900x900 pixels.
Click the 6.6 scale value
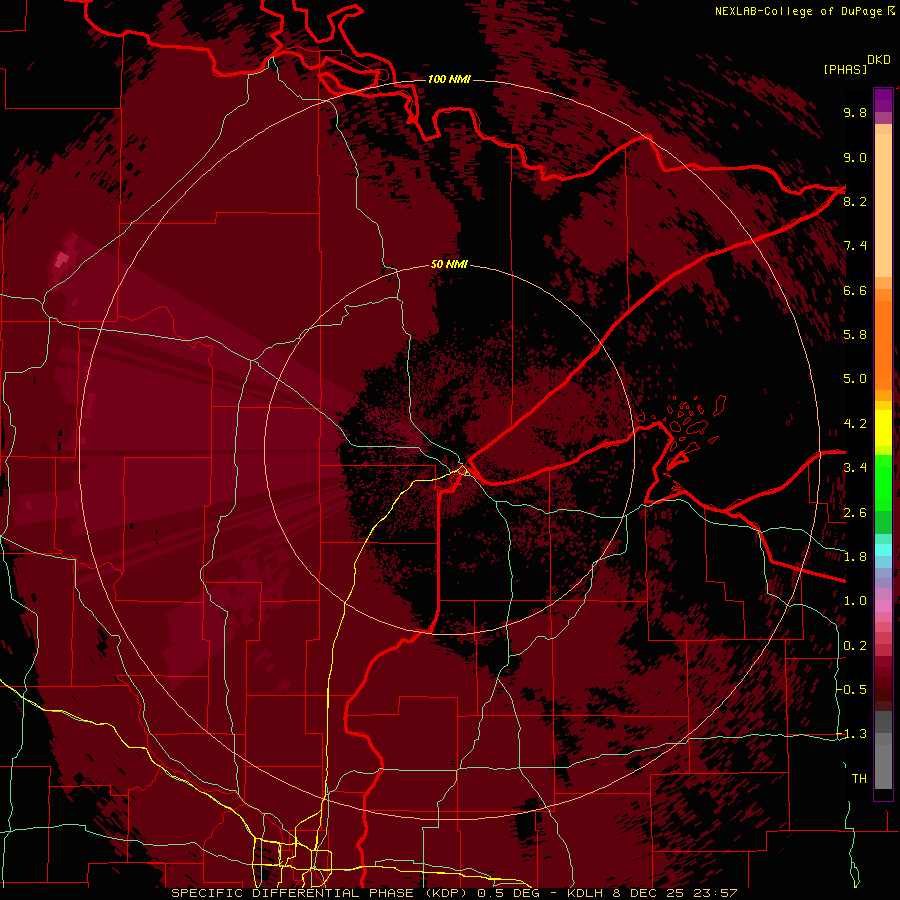pyautogui.click(x=855, y=290)
